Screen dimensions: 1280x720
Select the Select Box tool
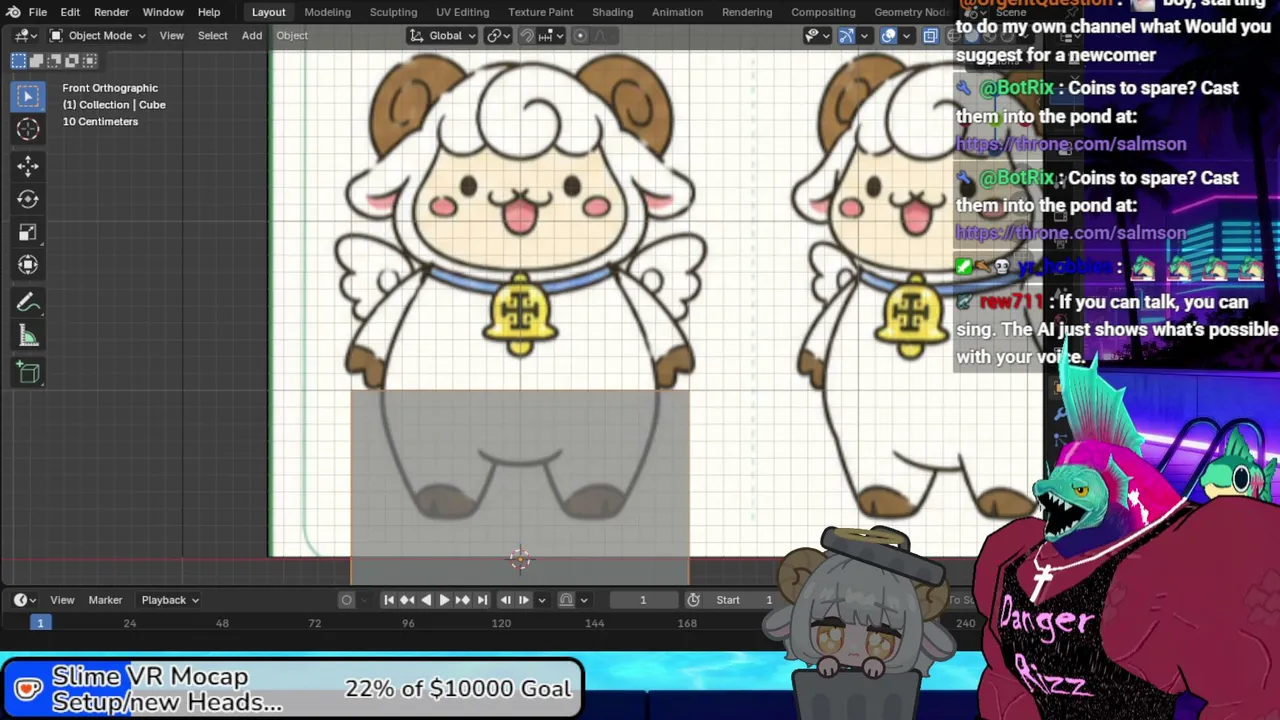[x=28, y=97]
